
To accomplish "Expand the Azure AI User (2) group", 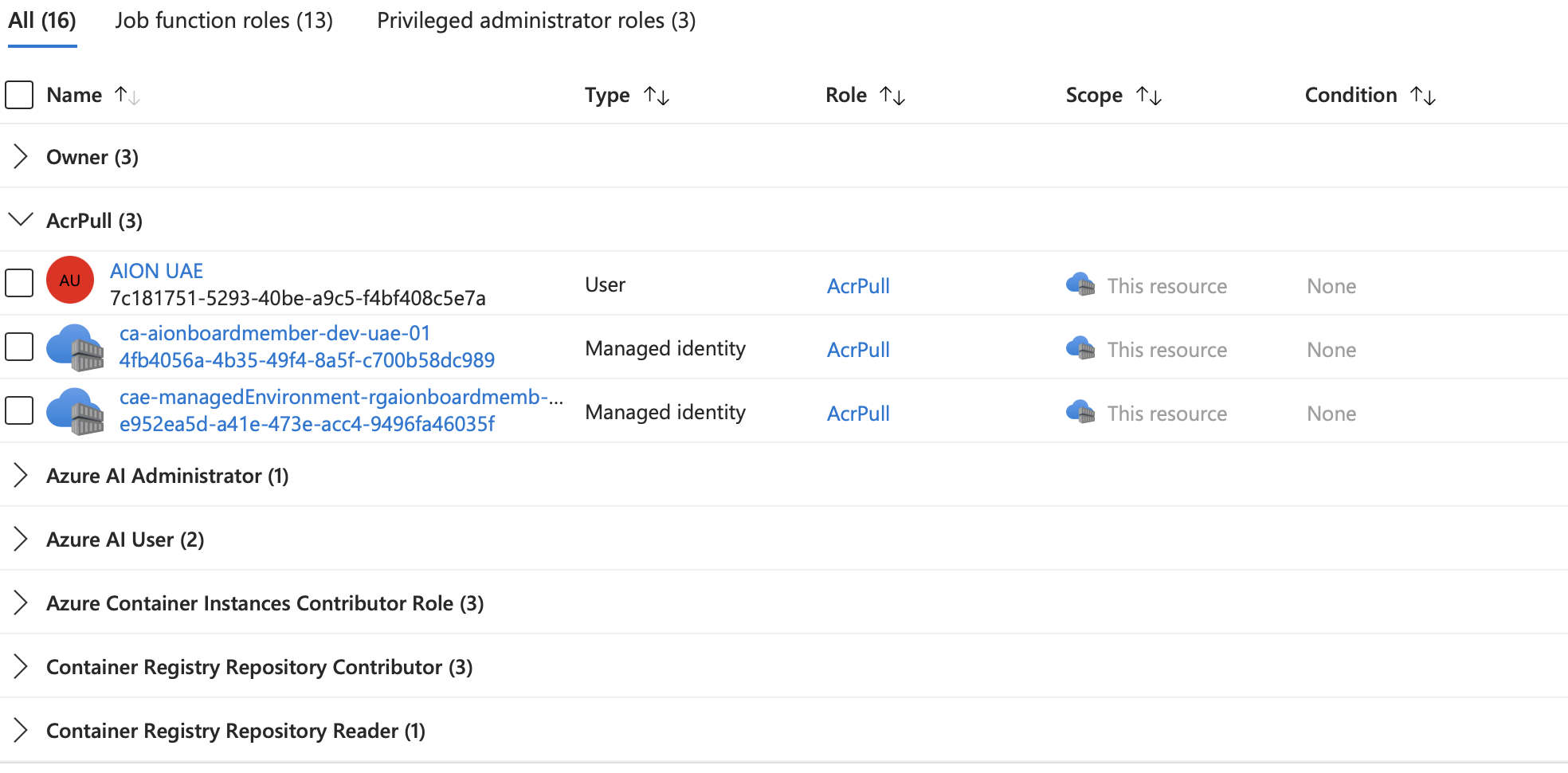I will [20, 540].
